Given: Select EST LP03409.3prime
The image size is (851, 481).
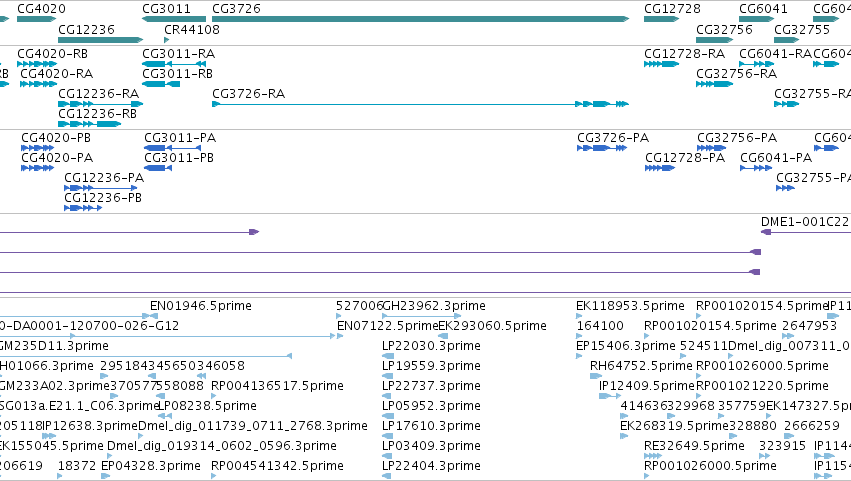Looking at the screenshot, I should coord(388,457).
